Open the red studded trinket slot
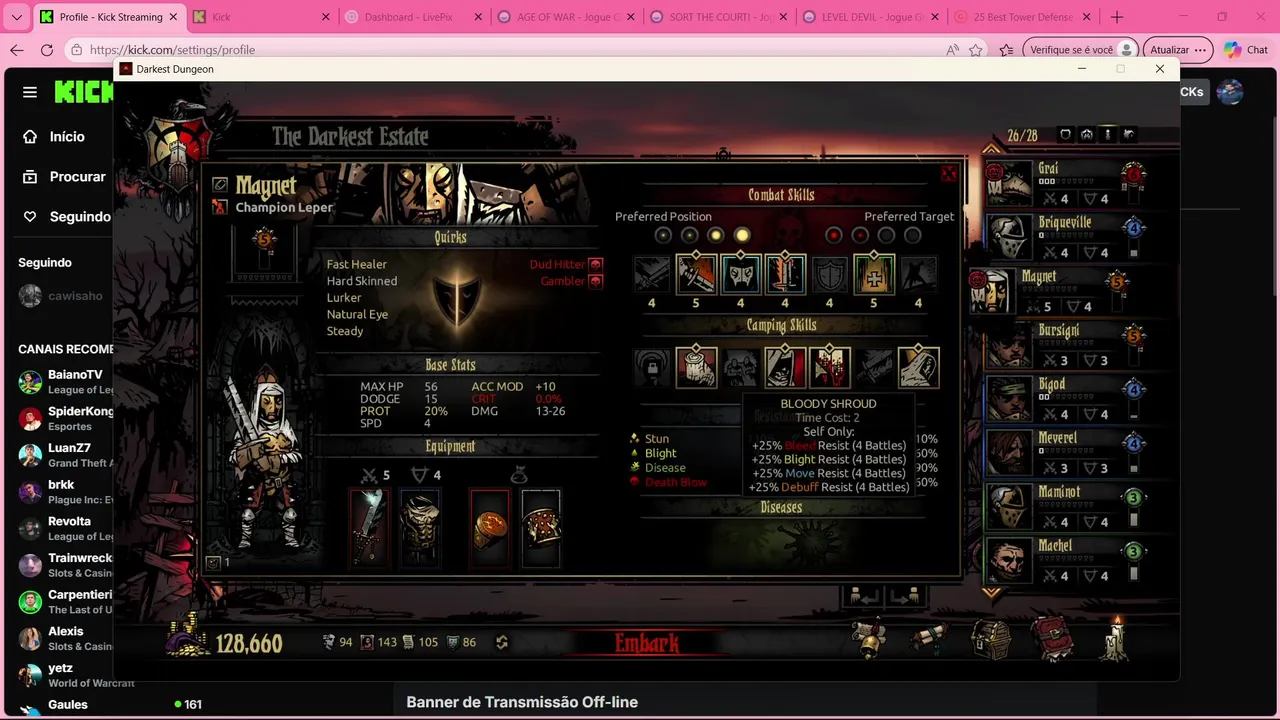 point(541,527)
